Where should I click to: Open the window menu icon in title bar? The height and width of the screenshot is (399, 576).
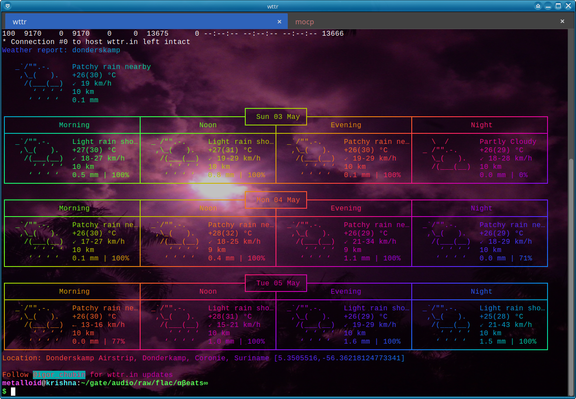[x=7, y=6]
